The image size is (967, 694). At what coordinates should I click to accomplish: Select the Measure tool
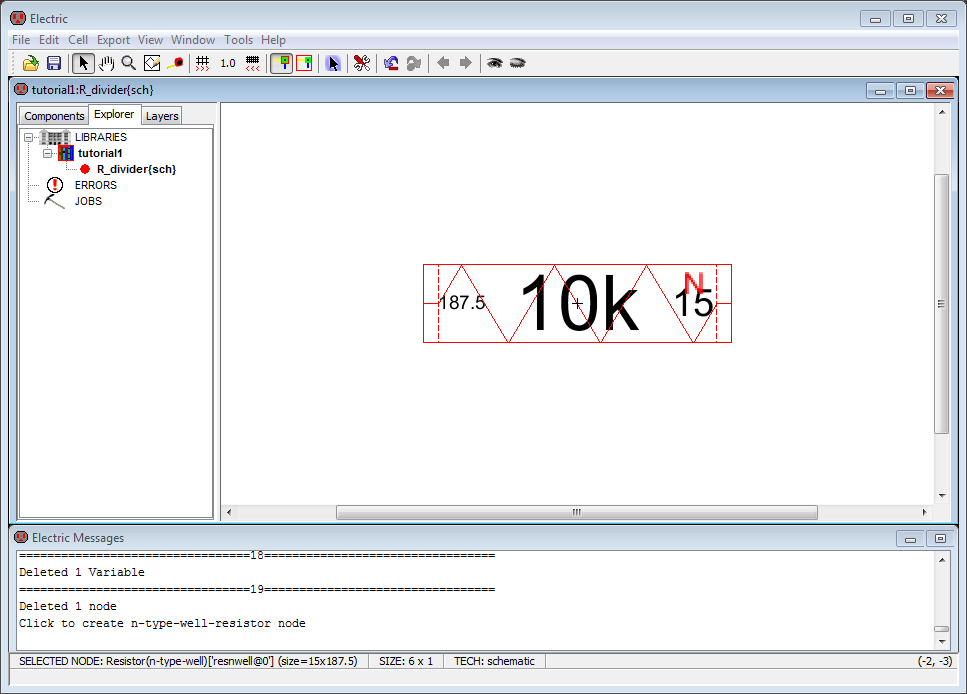(176, 63)
